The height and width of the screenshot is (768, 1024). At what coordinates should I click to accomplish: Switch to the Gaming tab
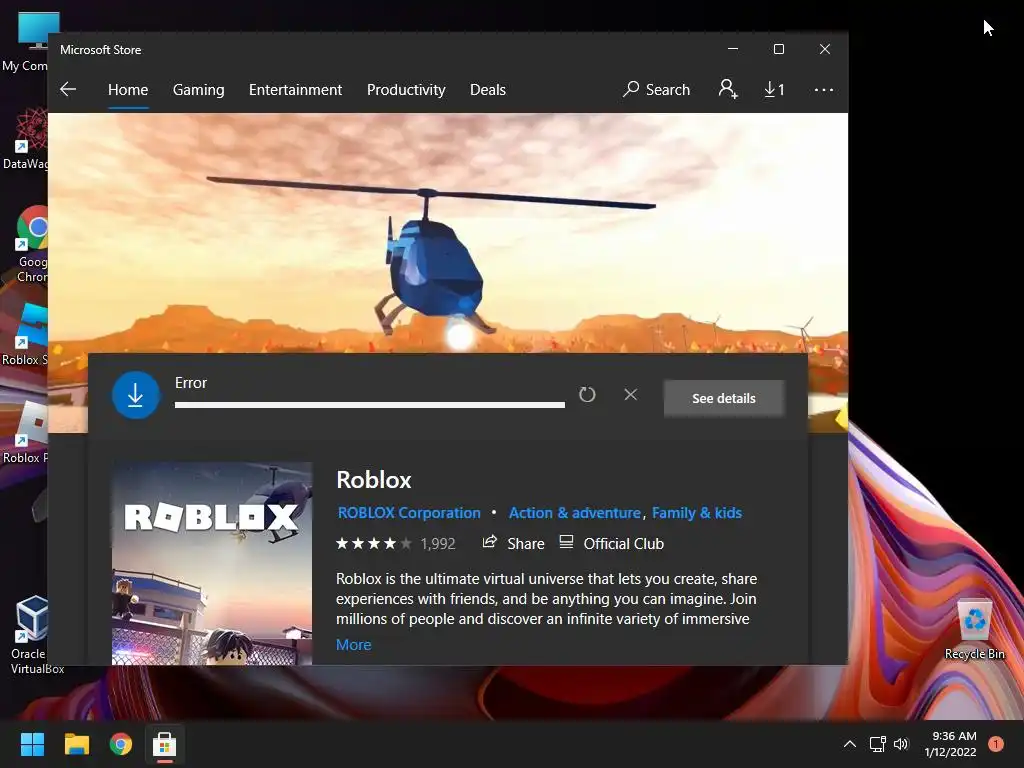click(199, 89)
